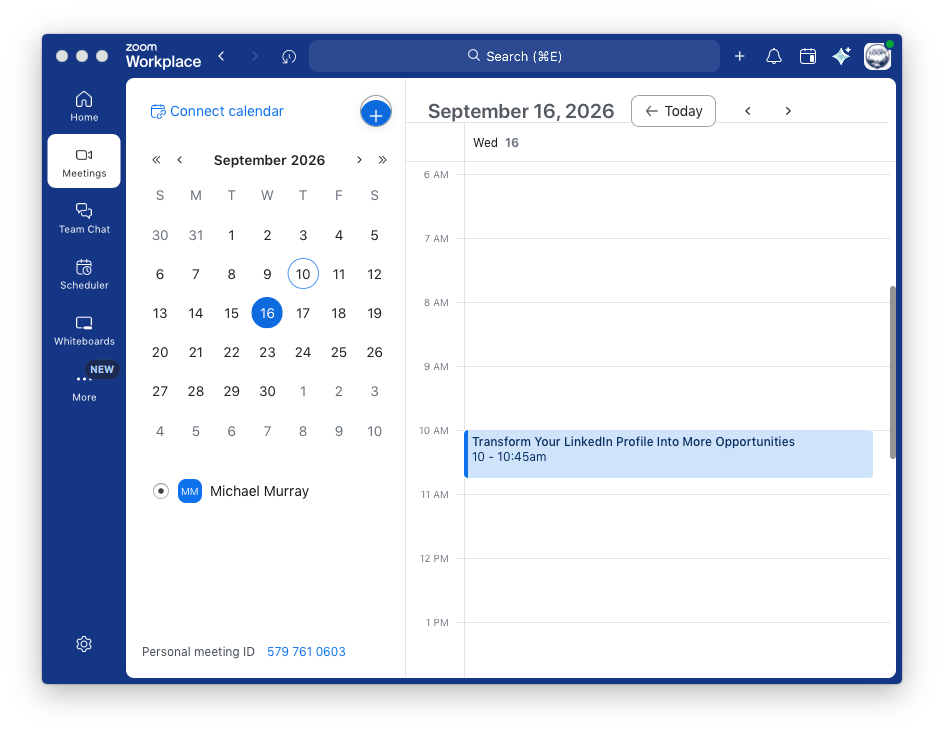Select September 26 in mini calendar
Viewport: 944px width, 734px height.
pyautogui.click(x=374, y=352)
